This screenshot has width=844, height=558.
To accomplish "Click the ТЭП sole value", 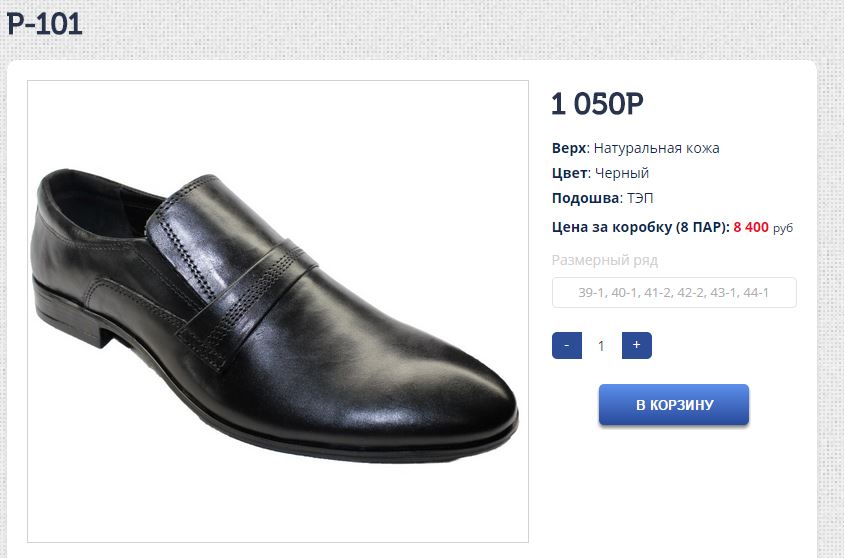I will click(641, 198).
